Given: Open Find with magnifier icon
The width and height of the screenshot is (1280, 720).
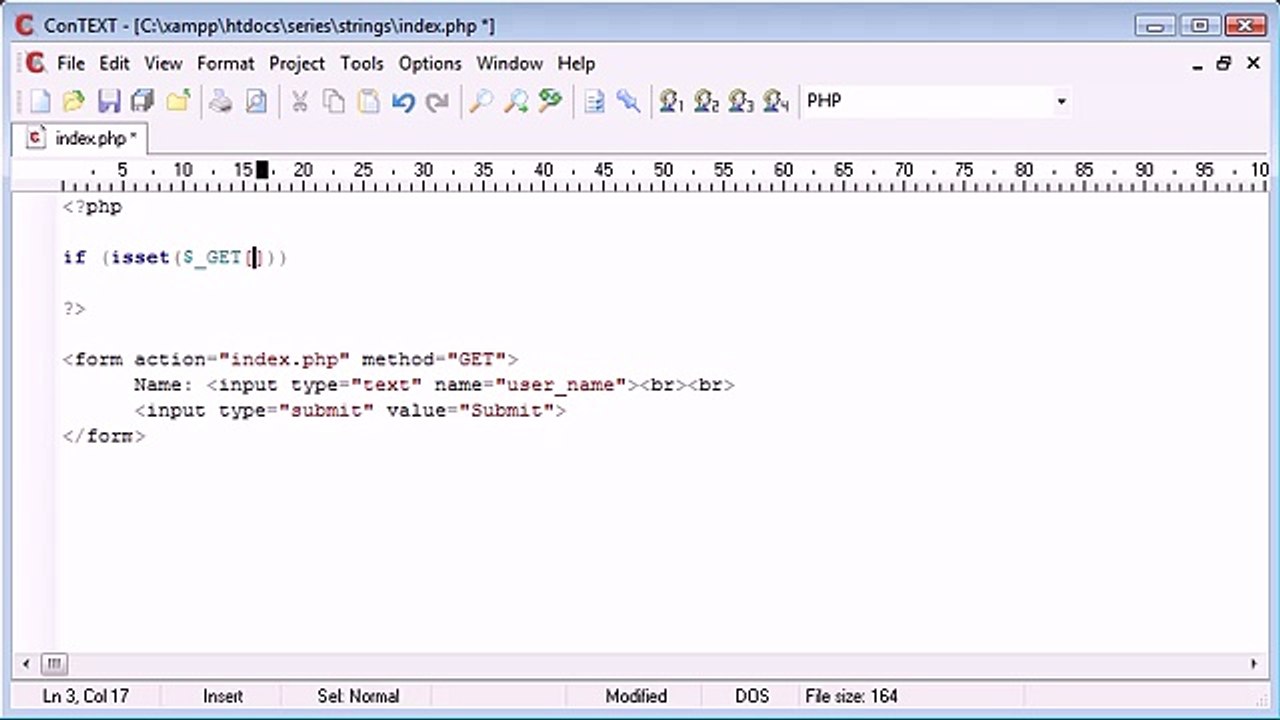Looking at the screenshot, I should tap(481, 101).
